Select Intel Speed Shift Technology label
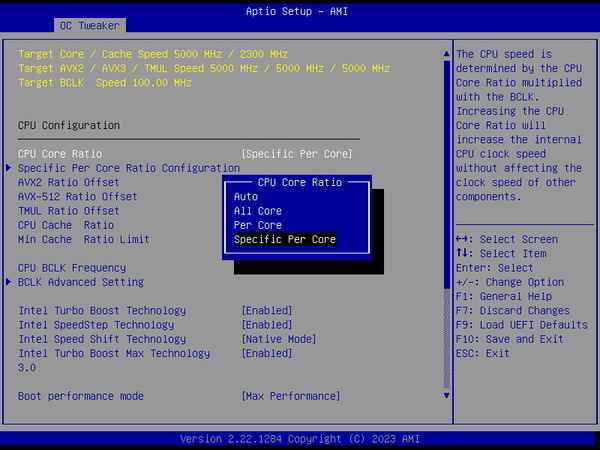600x450 pixels. (x=102, y=339)
